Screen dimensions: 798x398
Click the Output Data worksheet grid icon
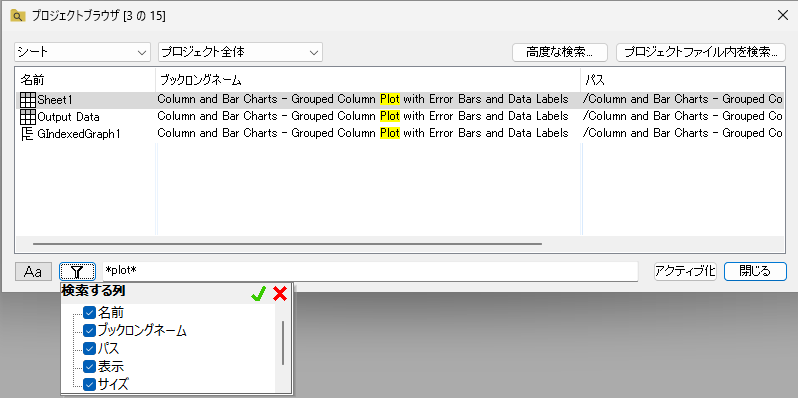click(28, 117)
